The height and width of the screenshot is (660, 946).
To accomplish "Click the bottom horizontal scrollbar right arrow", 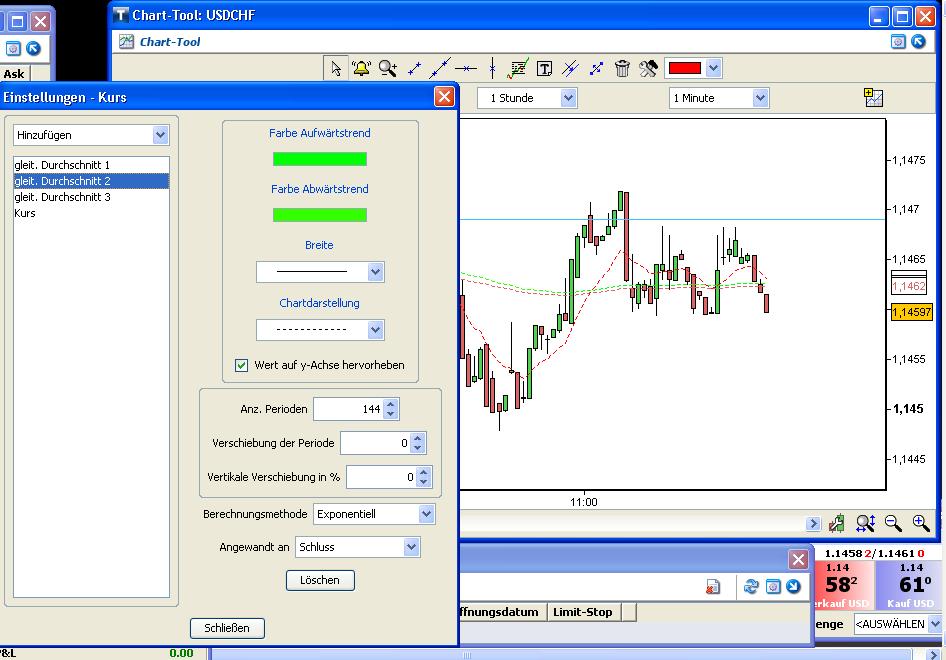I will (x=934, y=654).
